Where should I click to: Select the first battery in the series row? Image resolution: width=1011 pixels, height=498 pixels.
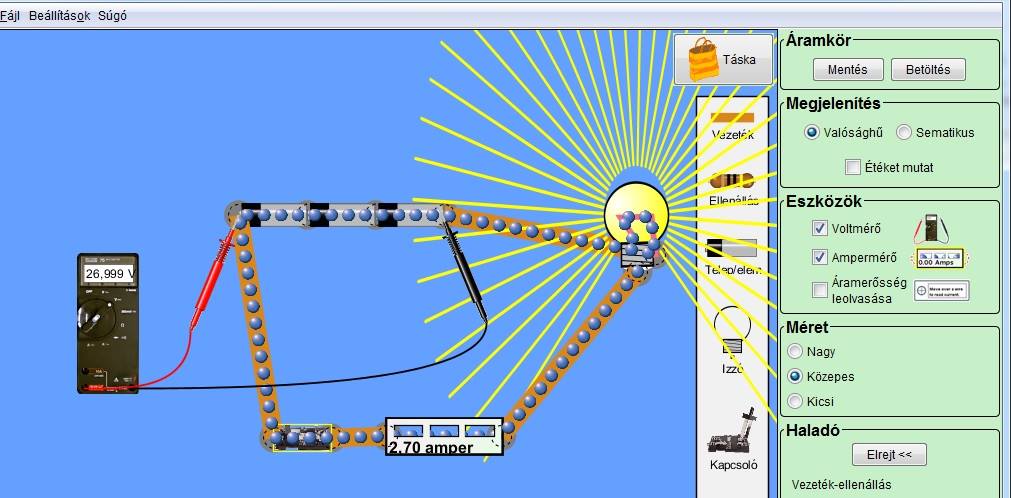273,214
